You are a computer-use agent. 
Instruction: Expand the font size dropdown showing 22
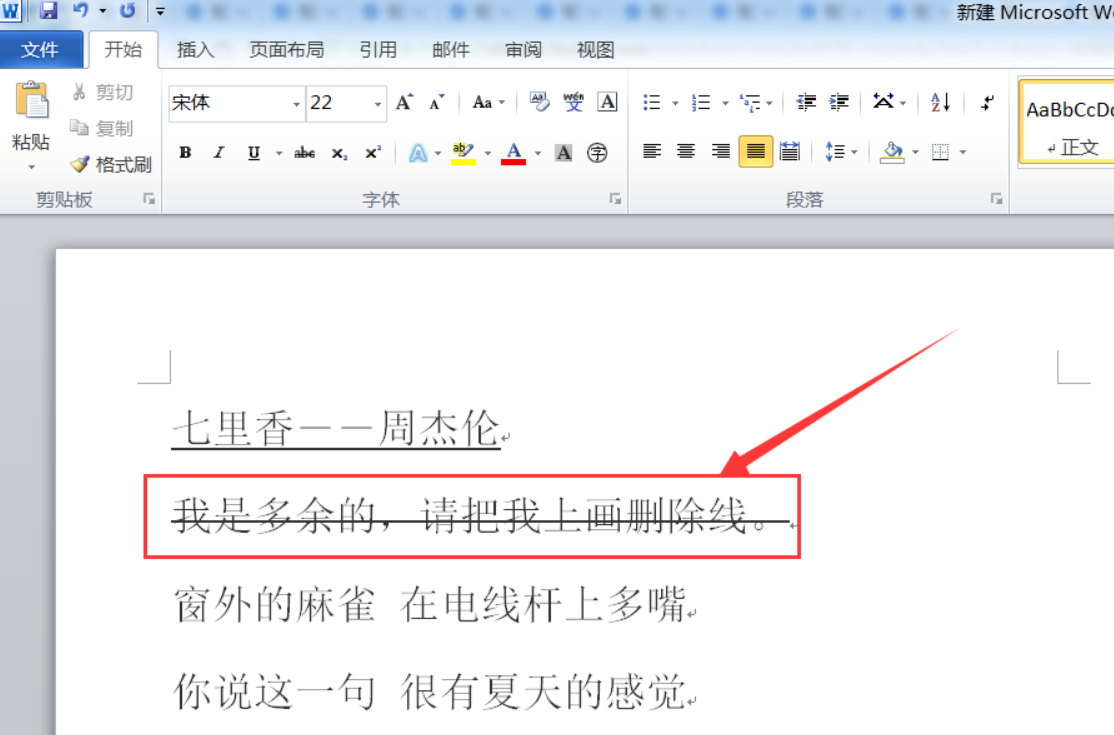pos(378,103)
